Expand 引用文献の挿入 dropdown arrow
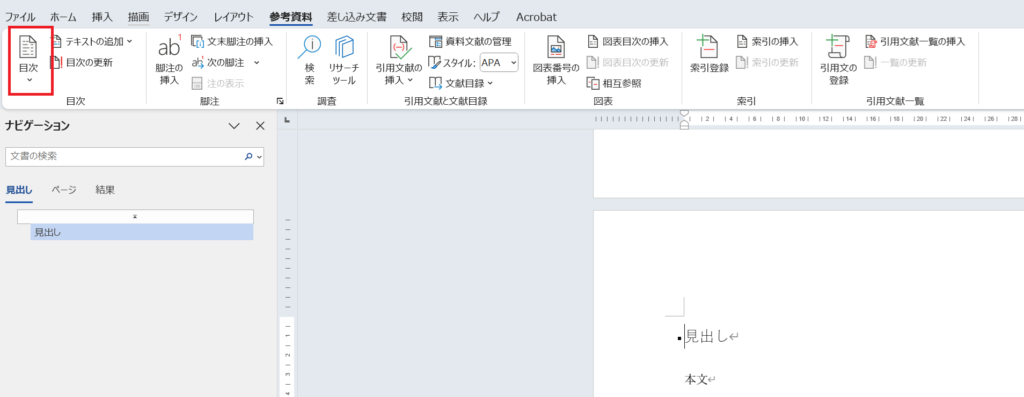The width and height of the screenshot is (1024, 397). [x=411, y=80]
